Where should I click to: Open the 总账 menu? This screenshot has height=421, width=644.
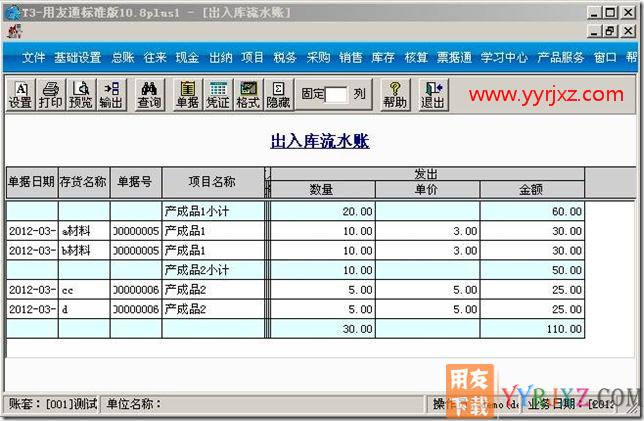pos(123,58)
